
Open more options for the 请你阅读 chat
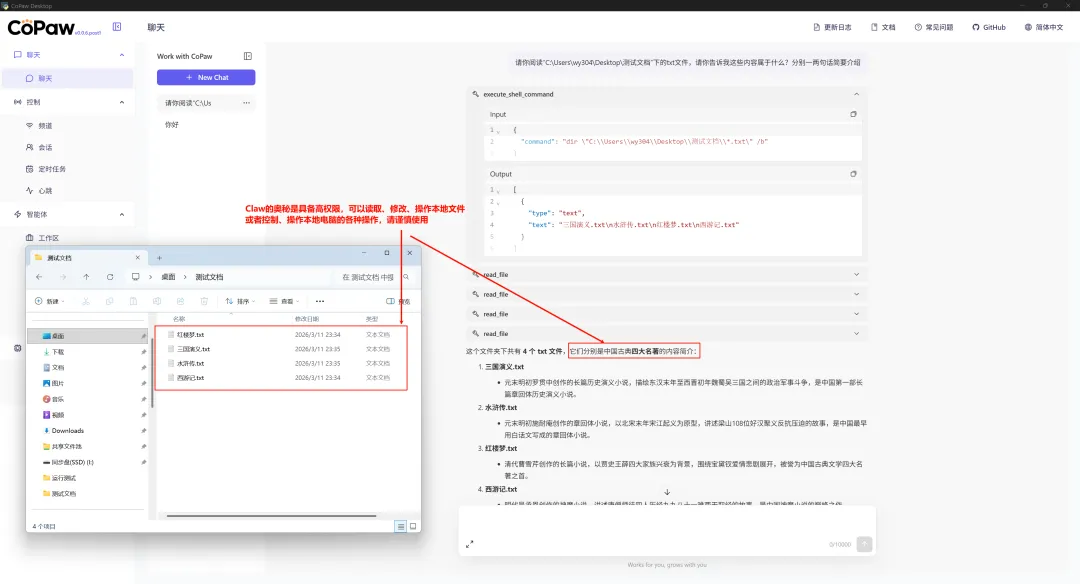coord(247,103)
